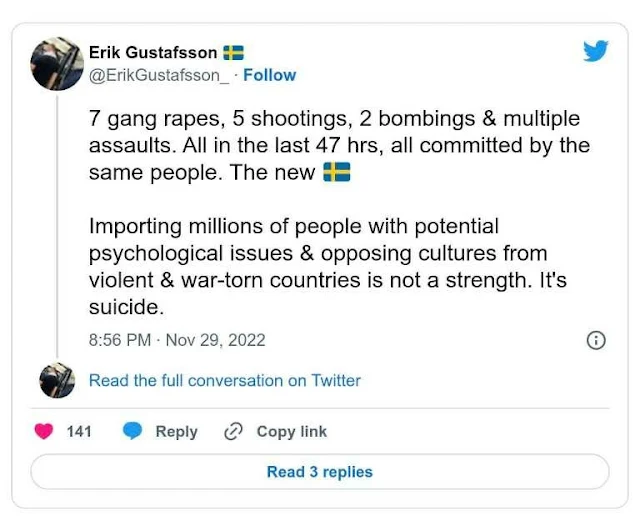Click the 141 likes count

pyautogui.click(x=79, y=431)
